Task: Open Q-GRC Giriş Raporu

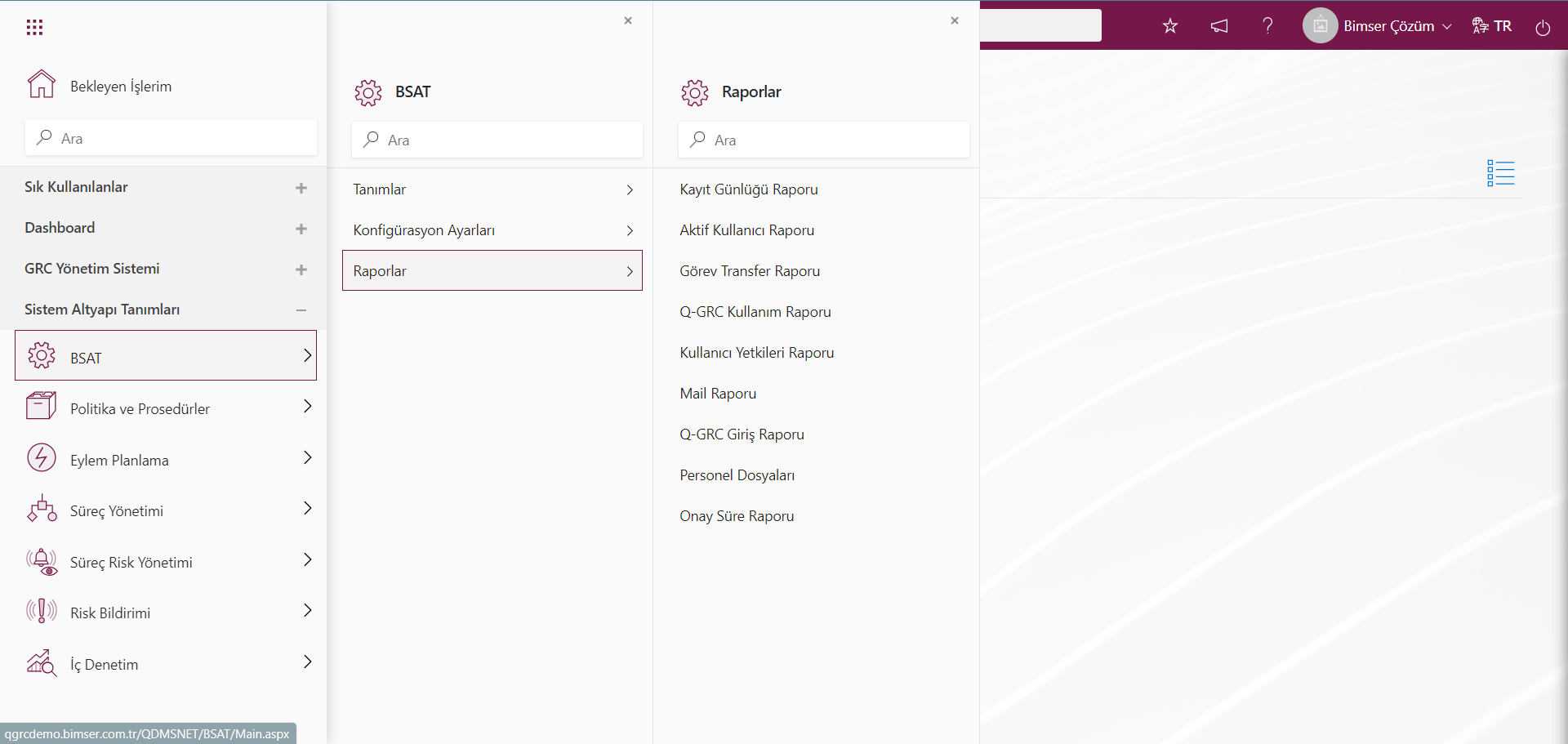Action: tap(742, 434)
